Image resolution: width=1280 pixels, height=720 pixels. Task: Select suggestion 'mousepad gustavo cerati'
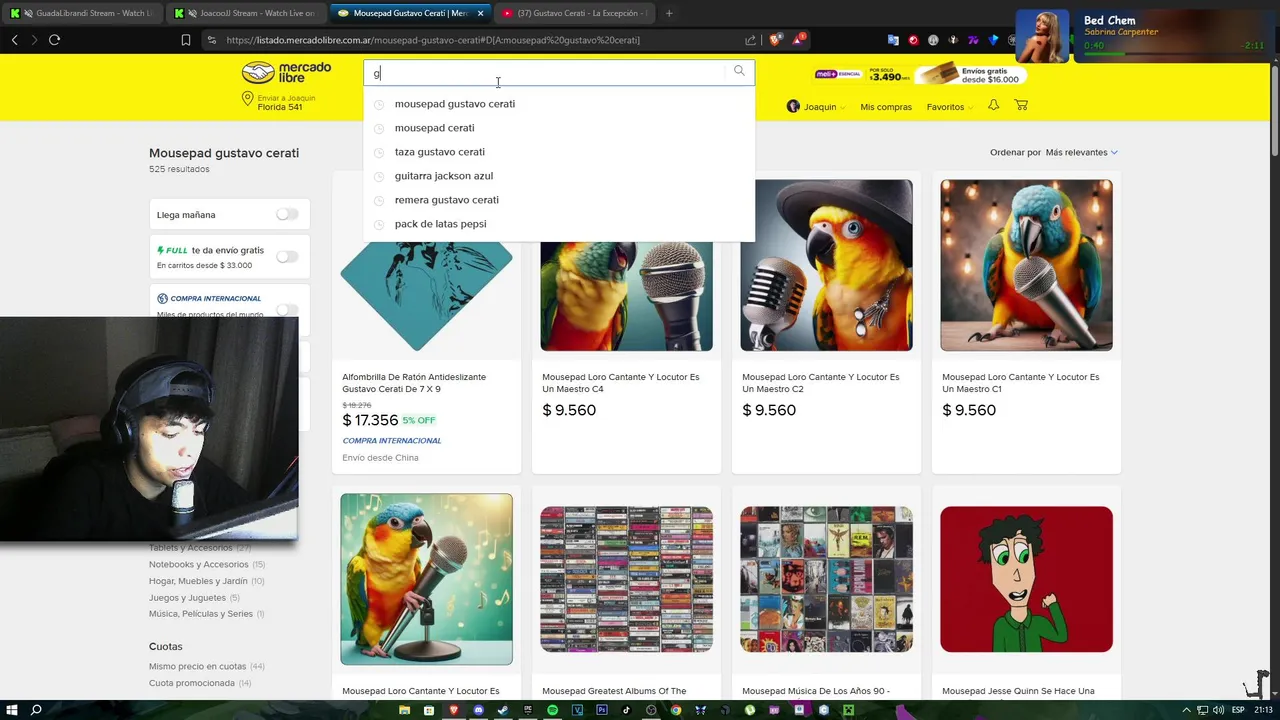[x=455, y=104]
